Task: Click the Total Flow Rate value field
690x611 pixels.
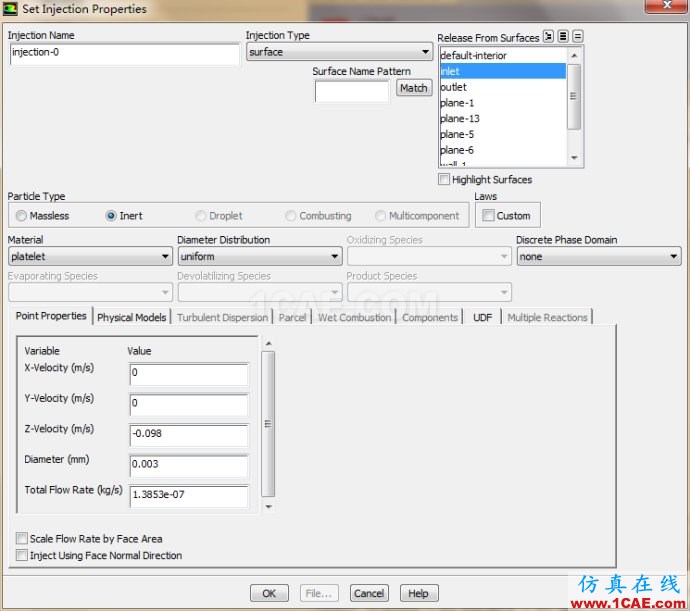Action: pyautogui.click(x=189, y=496)
